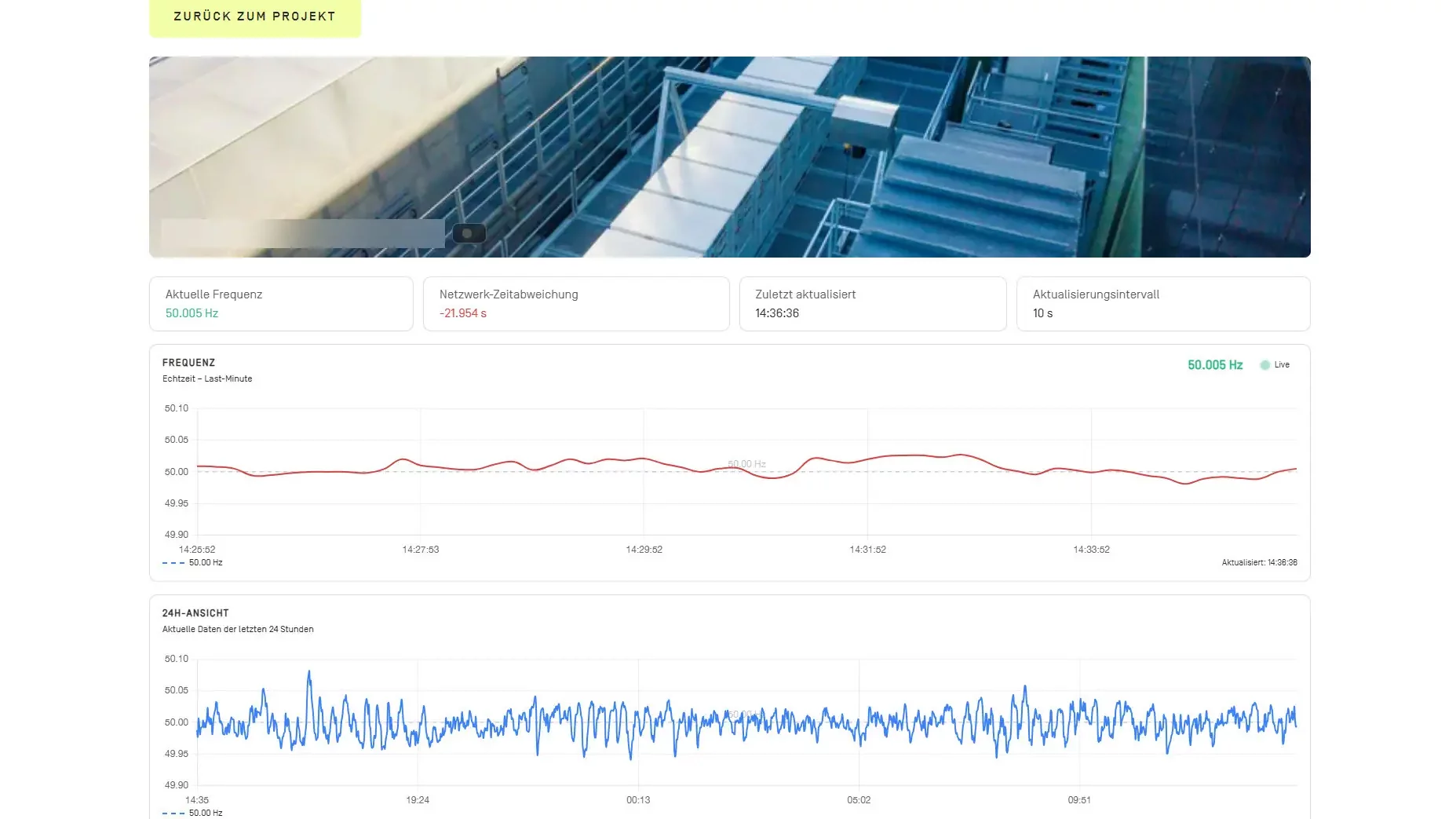Click the 14:27:53 time axis label
This screenshot has height=819, width=1456.
(421, 550)
